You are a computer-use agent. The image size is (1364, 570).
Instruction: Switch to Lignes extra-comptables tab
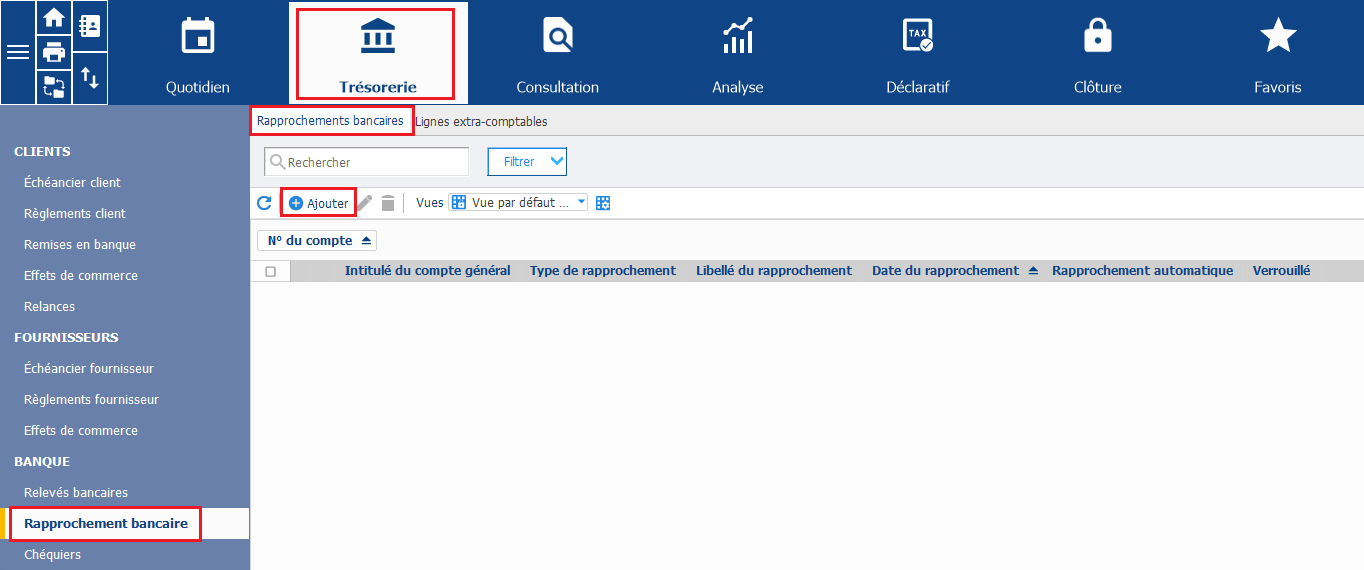[x=481, y=121]
